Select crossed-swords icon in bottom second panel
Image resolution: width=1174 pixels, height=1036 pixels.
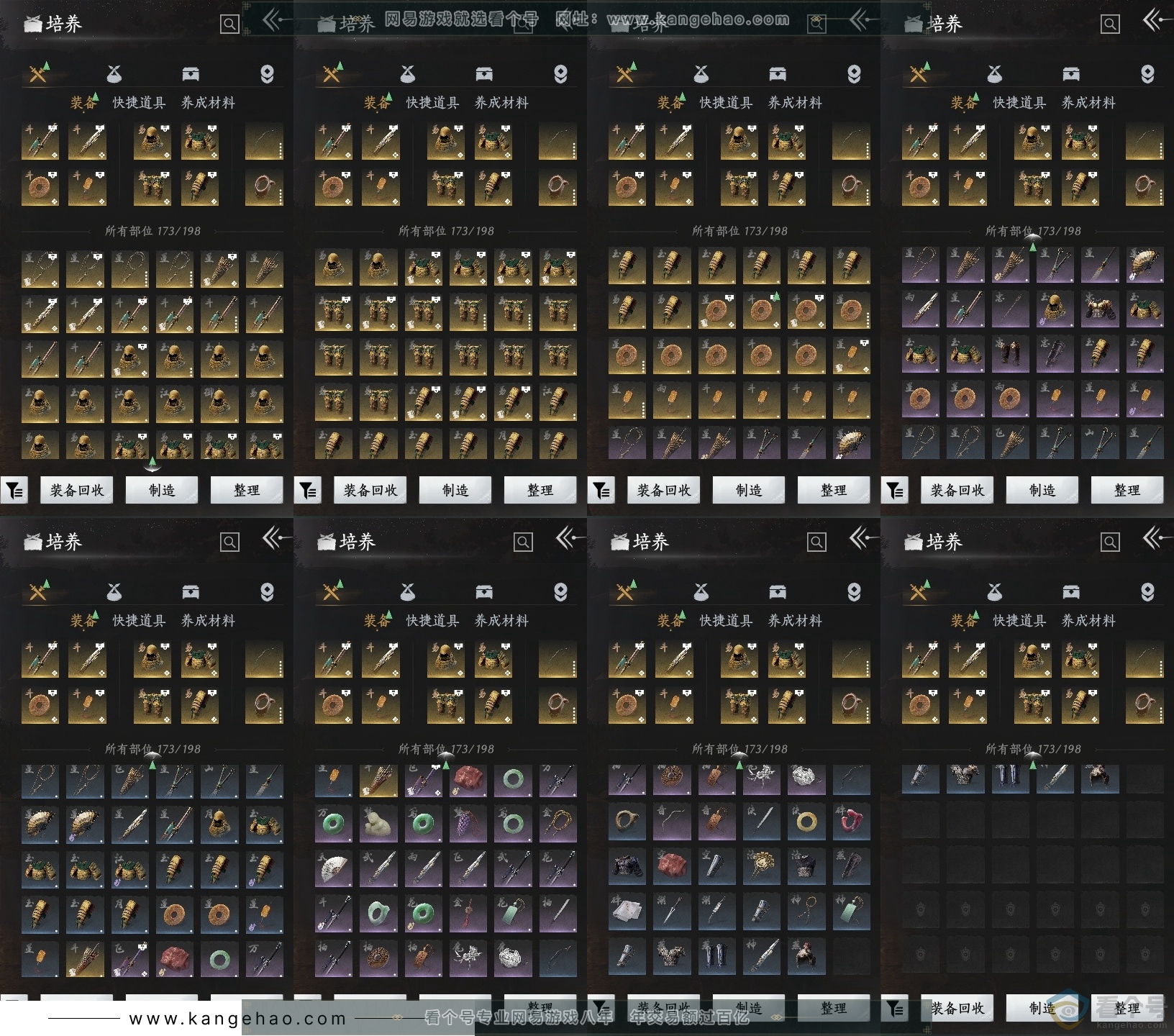coord(332,591)
